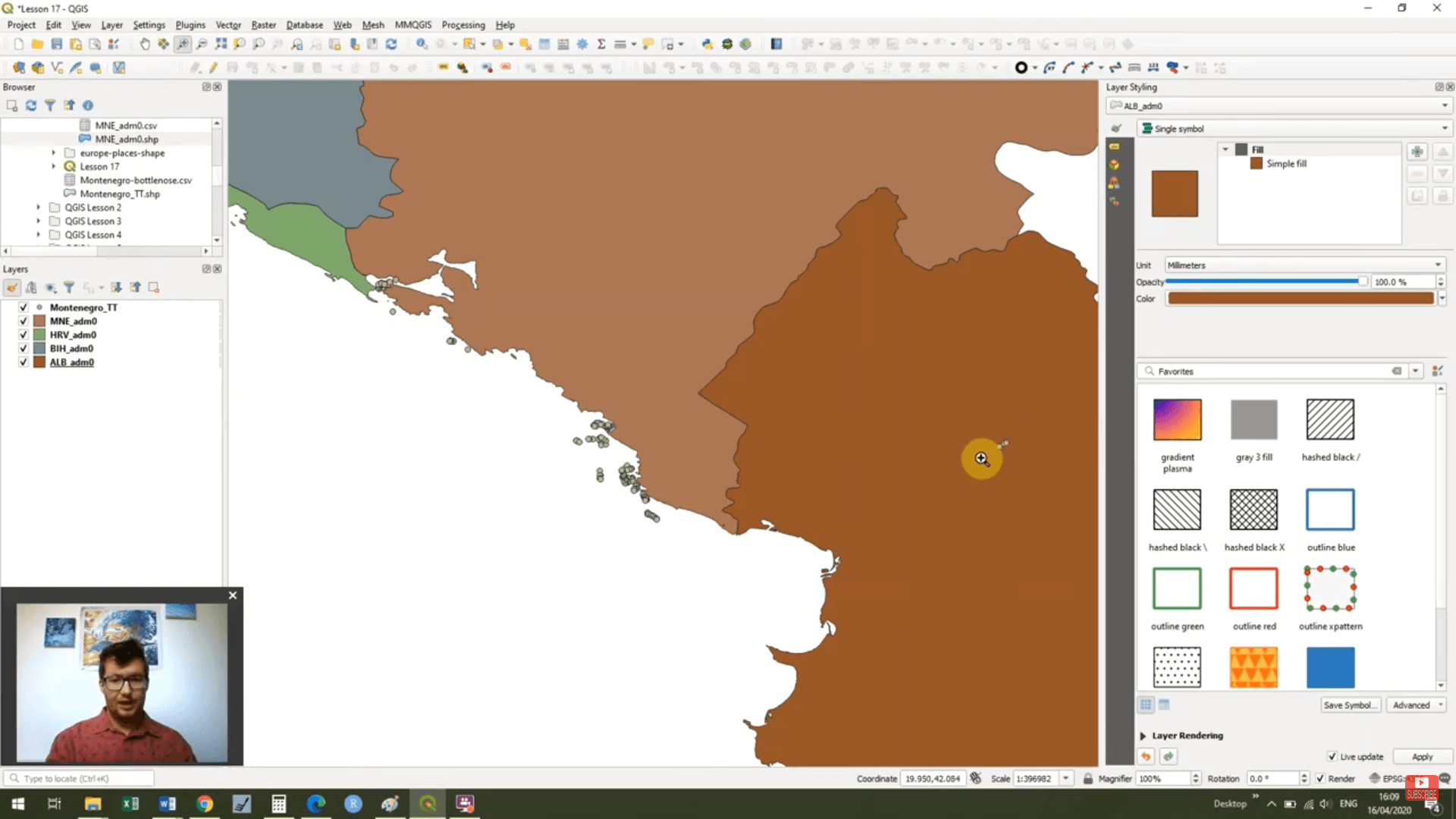The image size is (1456, 819).
Task: Open the Vector menu
Action: point(227,24)
